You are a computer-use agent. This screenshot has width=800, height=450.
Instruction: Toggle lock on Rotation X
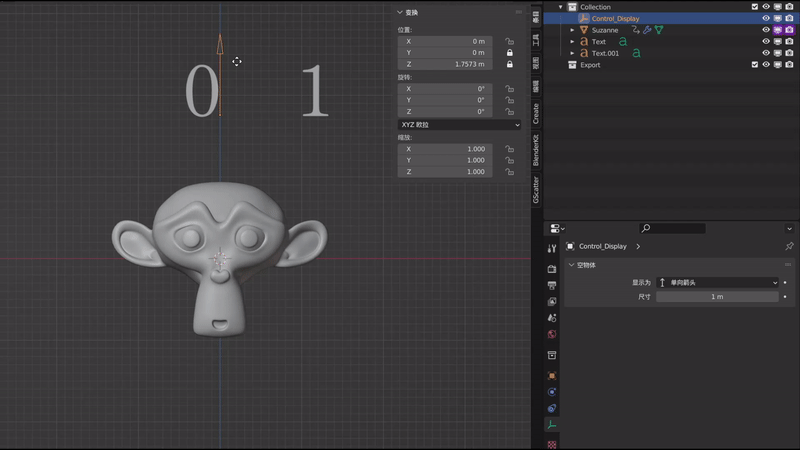click(x=509, y=89)
